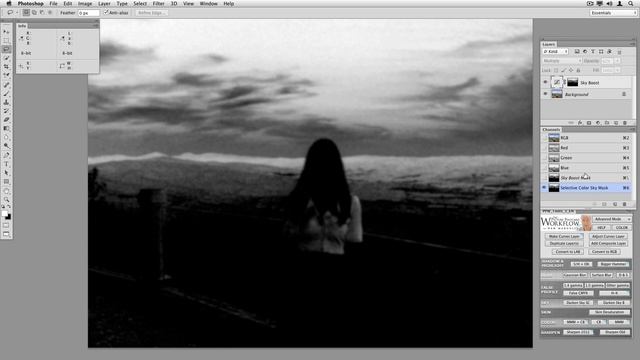Select the Healing Brush tool
This screenshot has width=640, height=360.
(6, 84)
